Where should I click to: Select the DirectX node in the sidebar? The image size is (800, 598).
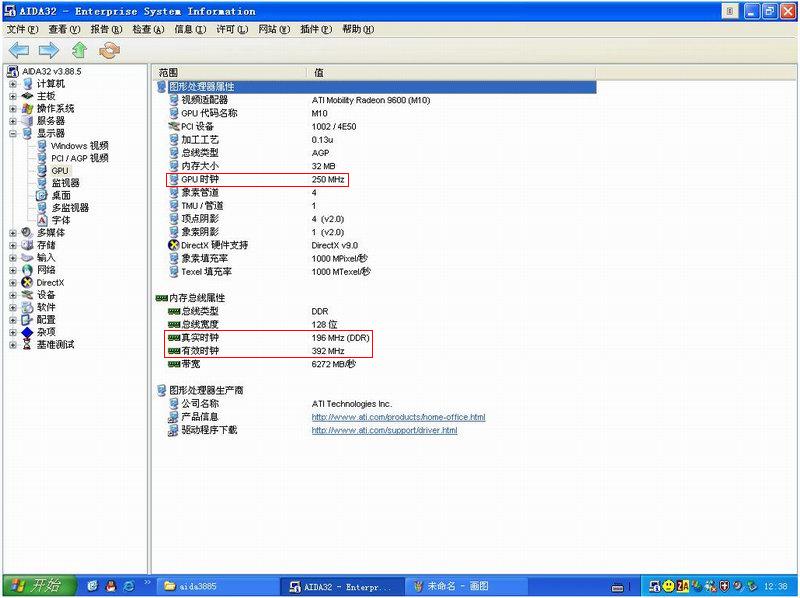50,282
